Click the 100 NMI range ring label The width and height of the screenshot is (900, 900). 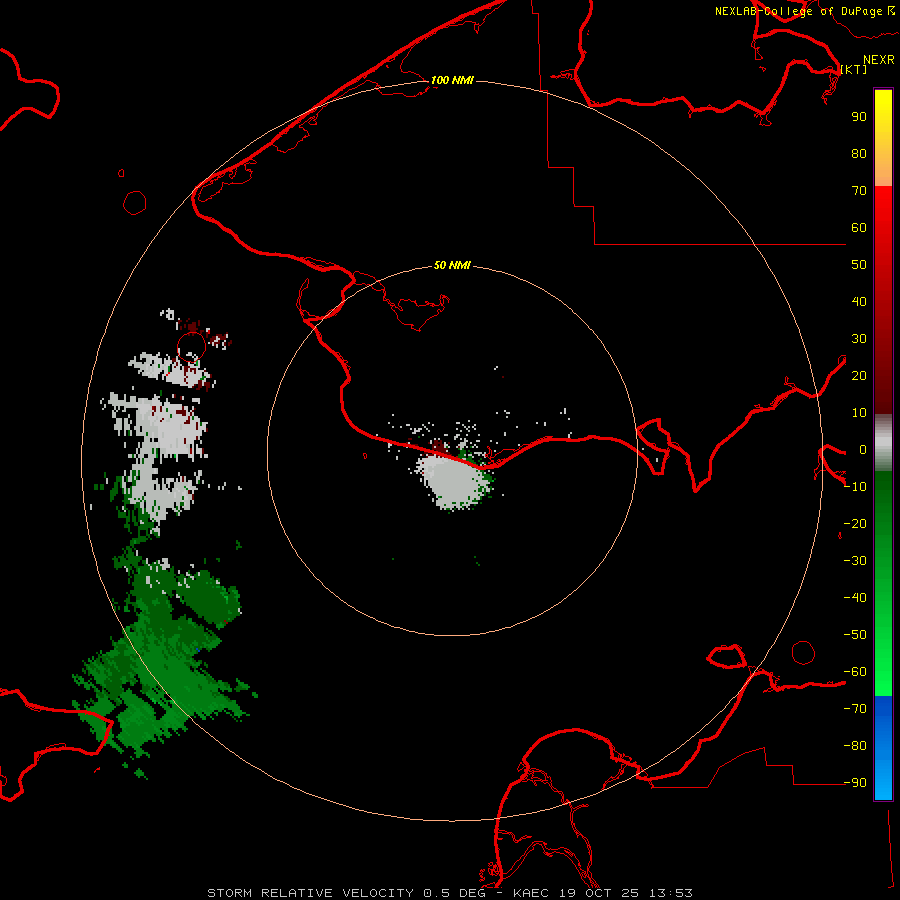point(452,80)
